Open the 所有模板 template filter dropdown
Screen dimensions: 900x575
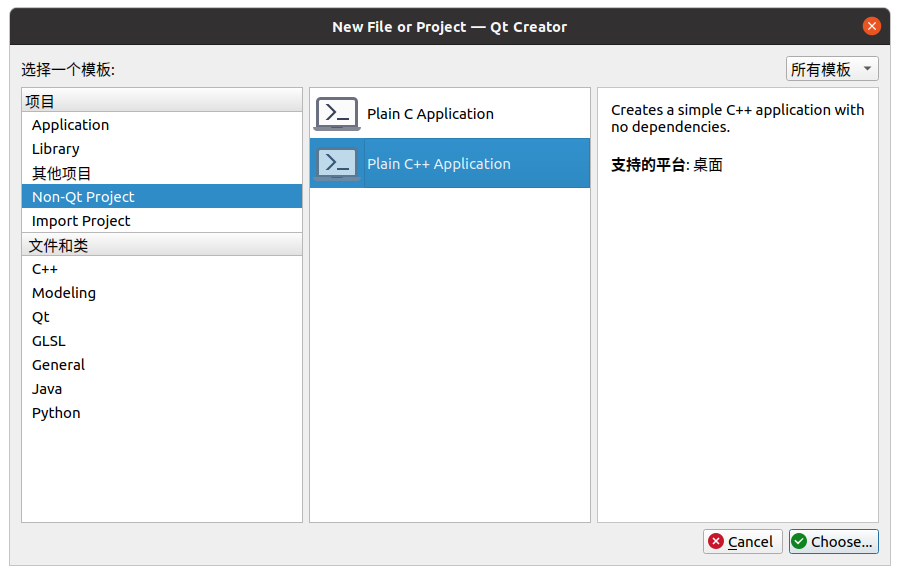[832, 69]
